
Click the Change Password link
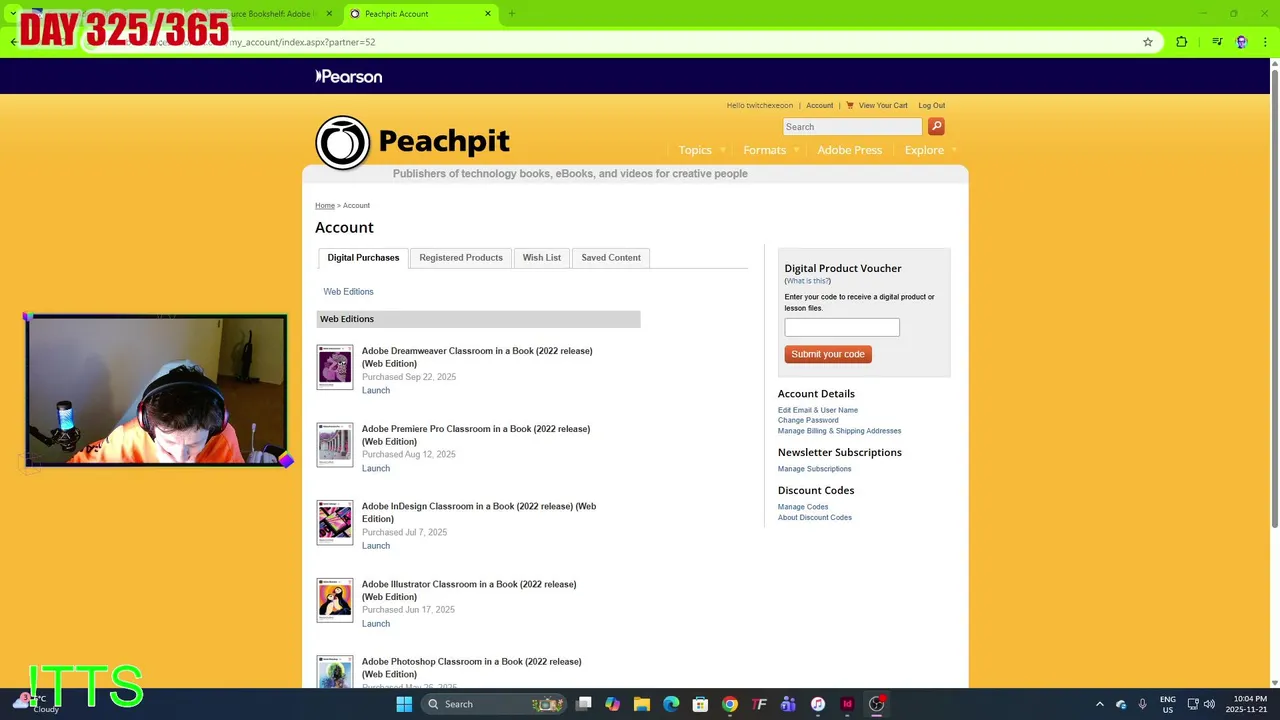pos(808,420)
